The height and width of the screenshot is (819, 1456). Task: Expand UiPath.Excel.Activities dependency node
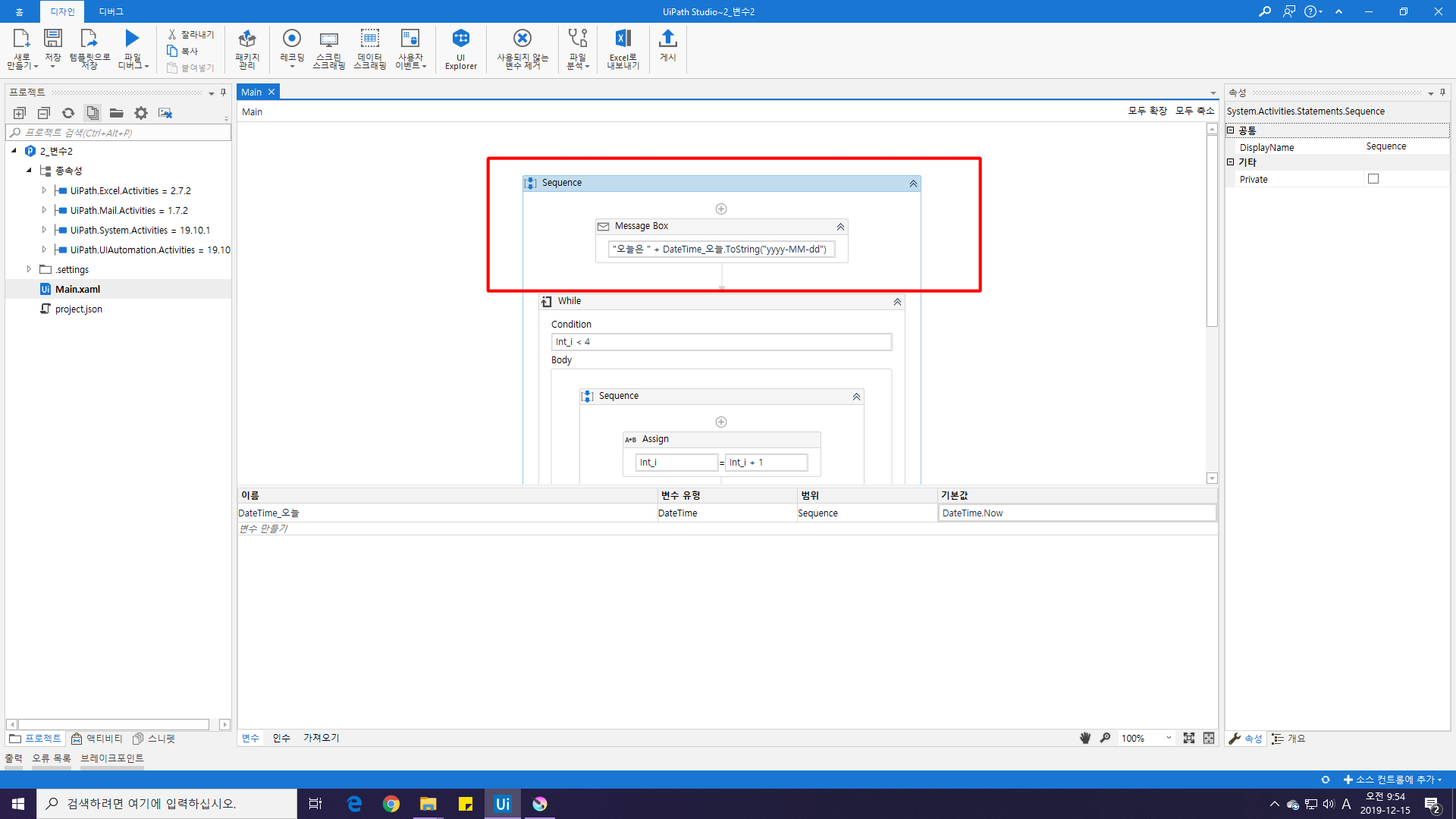[44, 190]
